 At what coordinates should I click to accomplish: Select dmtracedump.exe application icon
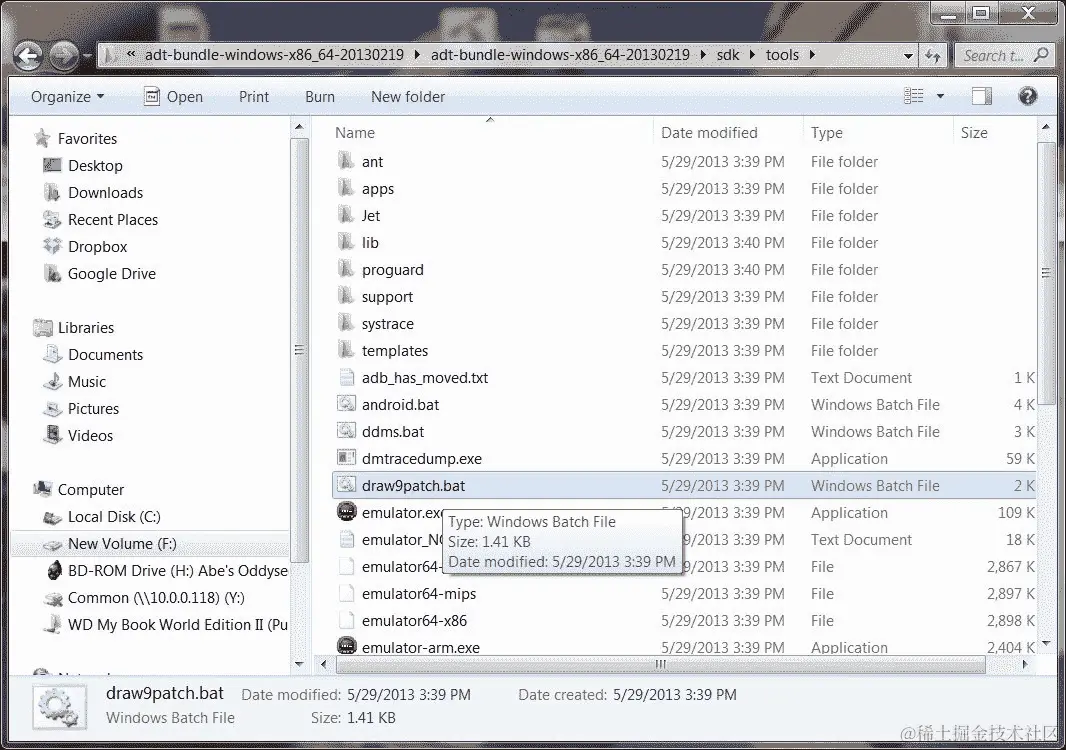click(x=346, y=458)
